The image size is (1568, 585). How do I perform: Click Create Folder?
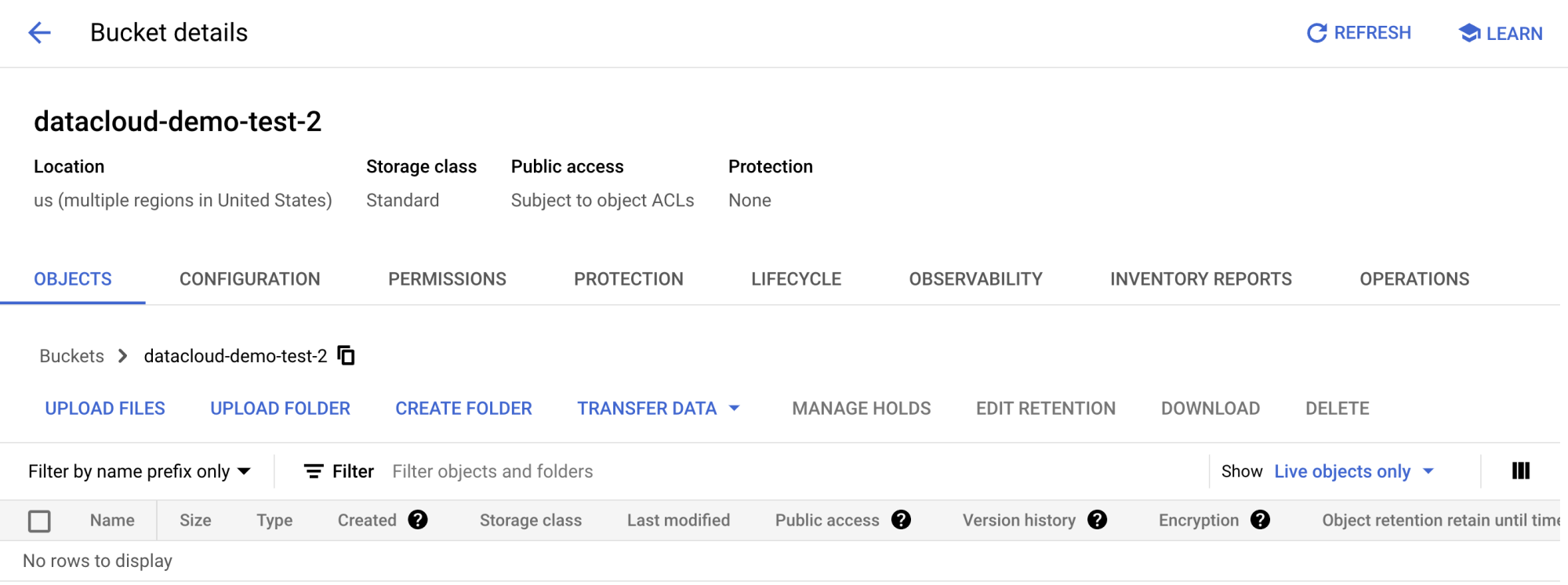[x=463, y=408]
